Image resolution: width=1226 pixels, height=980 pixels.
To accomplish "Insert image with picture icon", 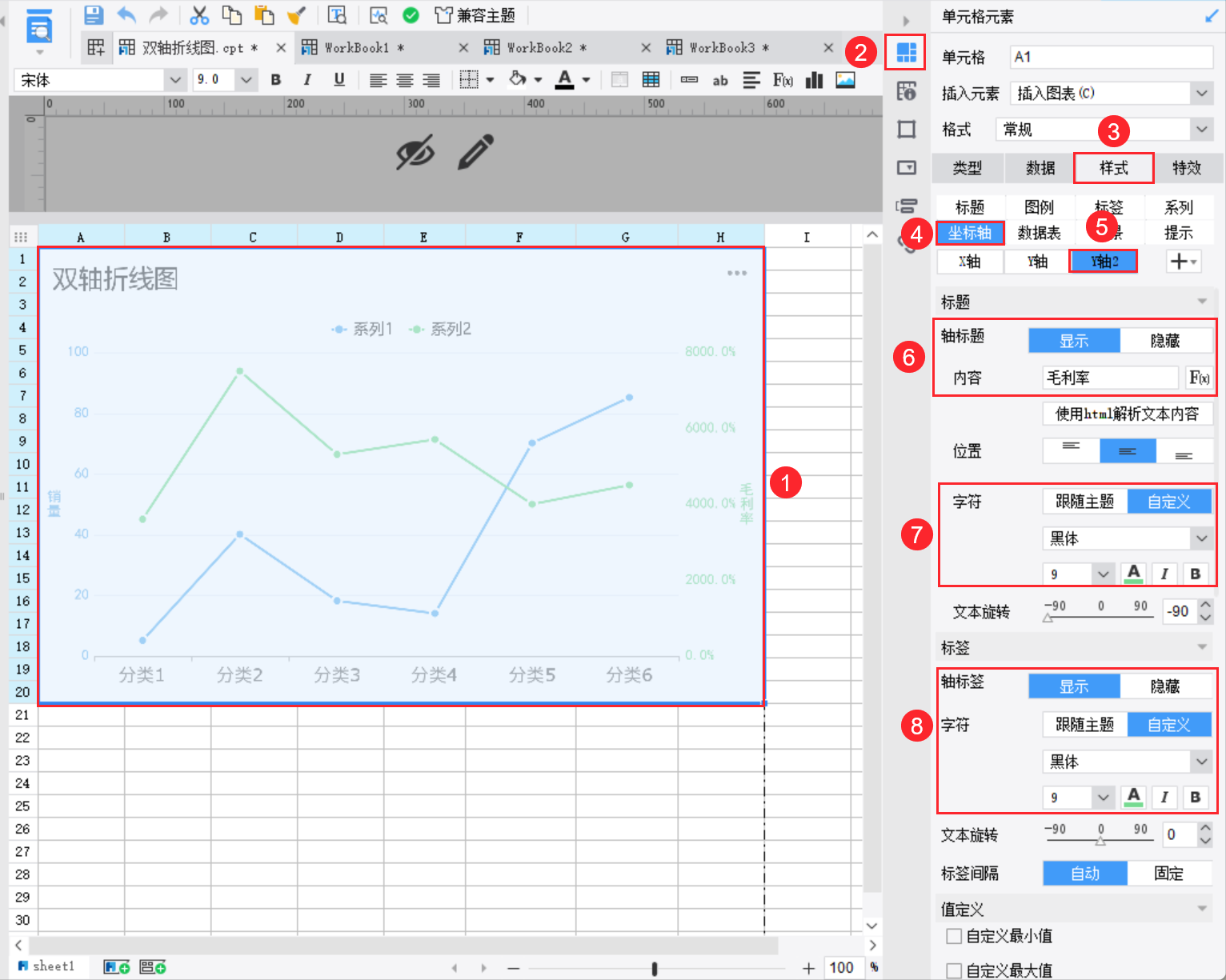I will [845, 79].
